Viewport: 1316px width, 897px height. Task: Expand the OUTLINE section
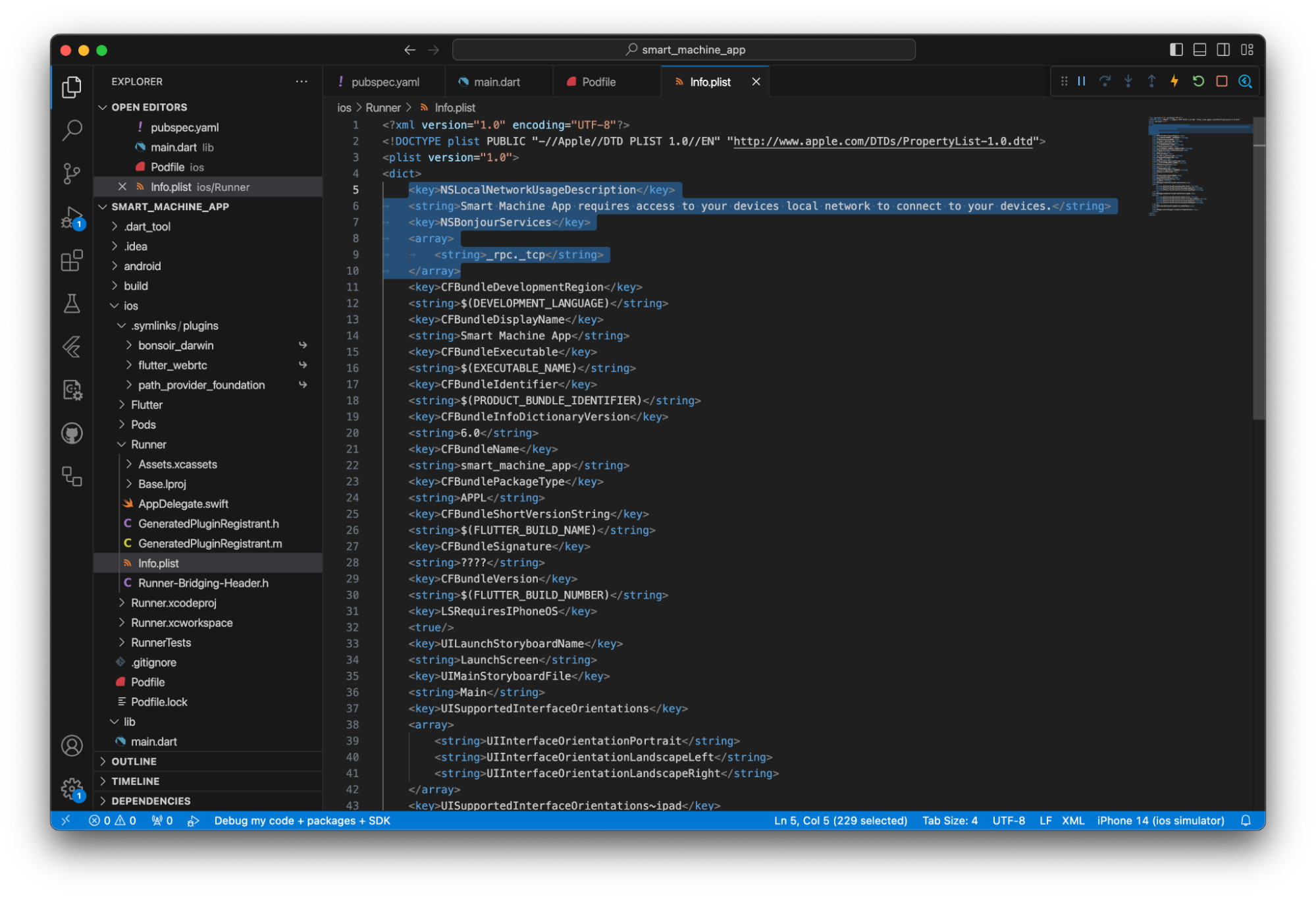point(134,761)
